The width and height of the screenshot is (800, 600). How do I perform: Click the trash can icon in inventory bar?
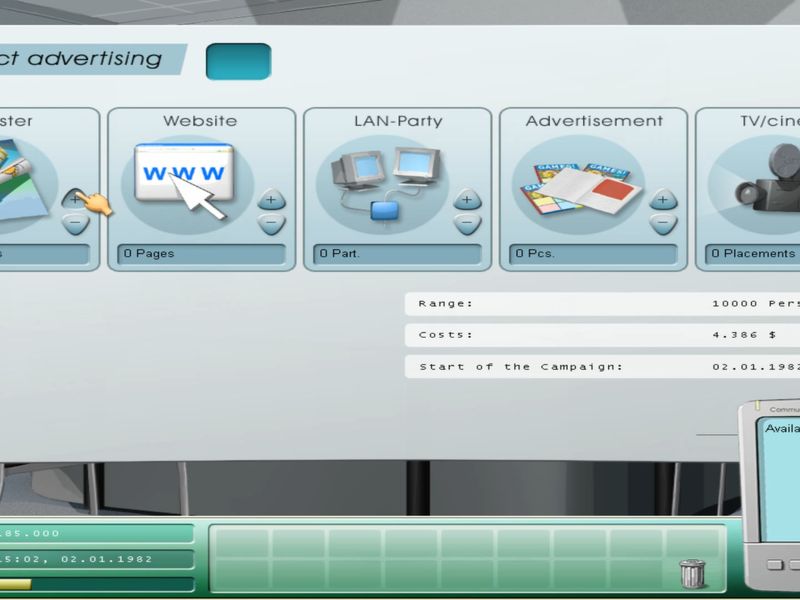tap(692, 573)
